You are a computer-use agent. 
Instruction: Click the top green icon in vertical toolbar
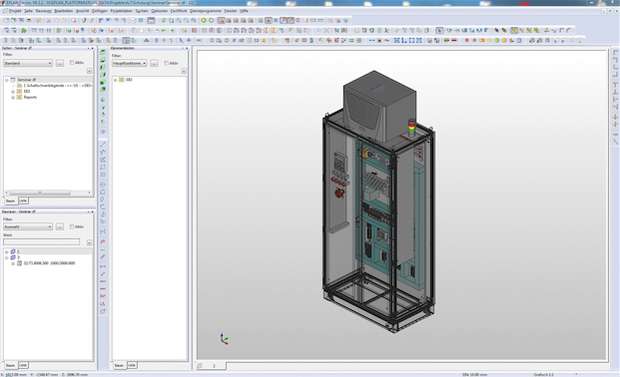[103, 52]
